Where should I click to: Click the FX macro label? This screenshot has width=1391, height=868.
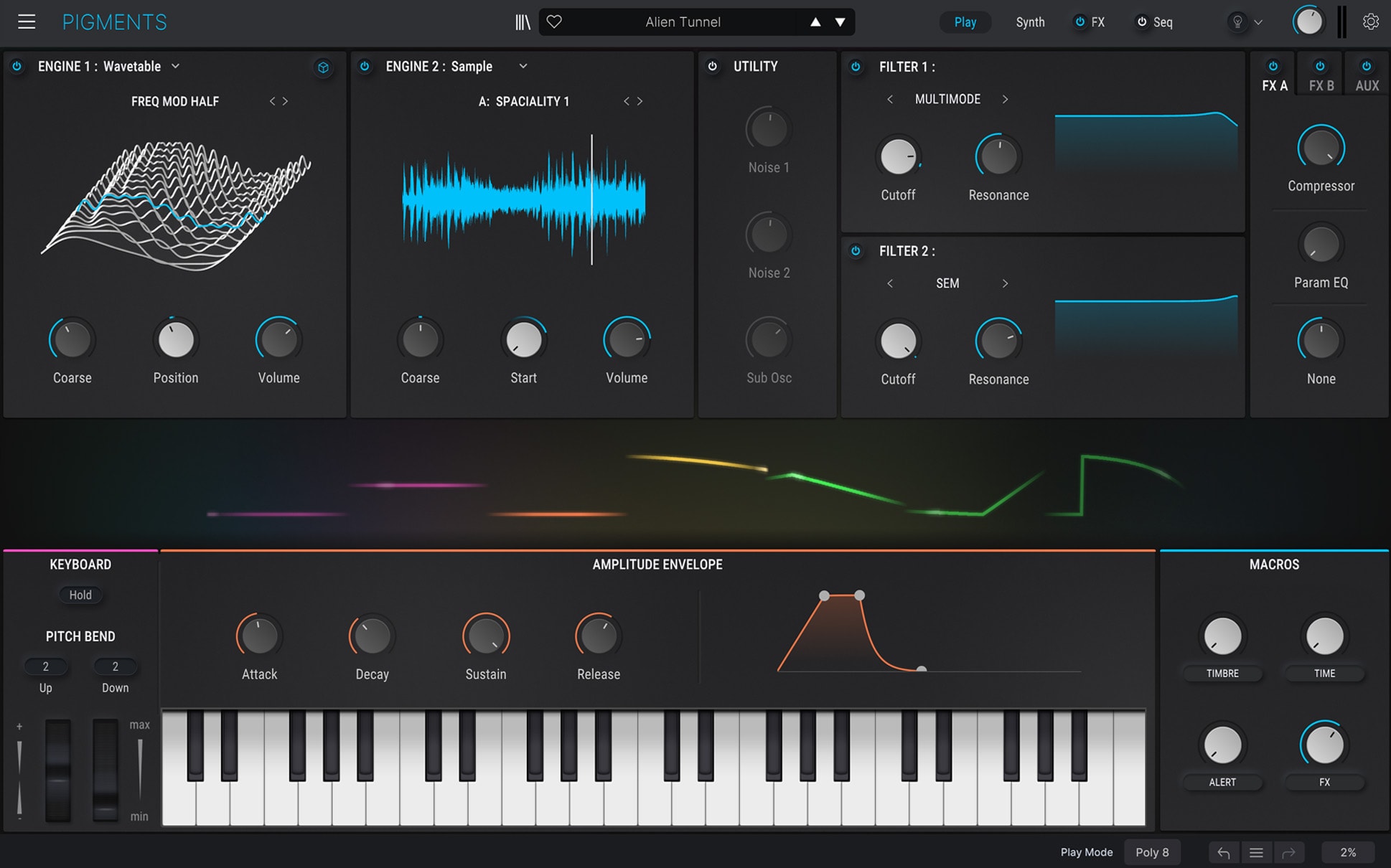(1324, 782)
